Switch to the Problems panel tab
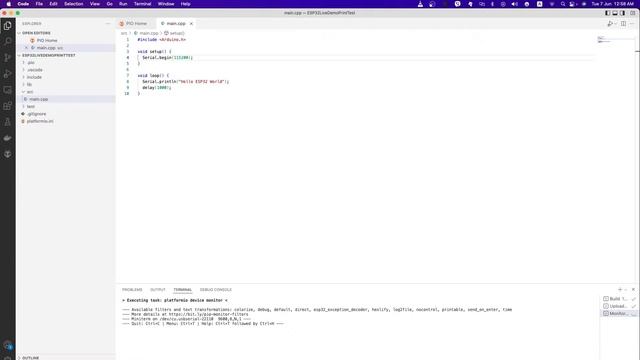 point(132,290)
